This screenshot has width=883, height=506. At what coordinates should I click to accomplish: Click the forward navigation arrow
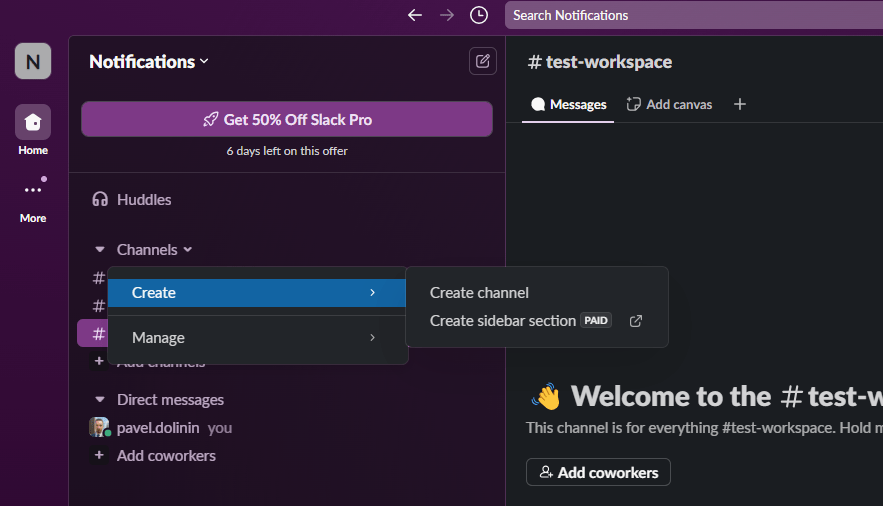(x=447, y=15)
